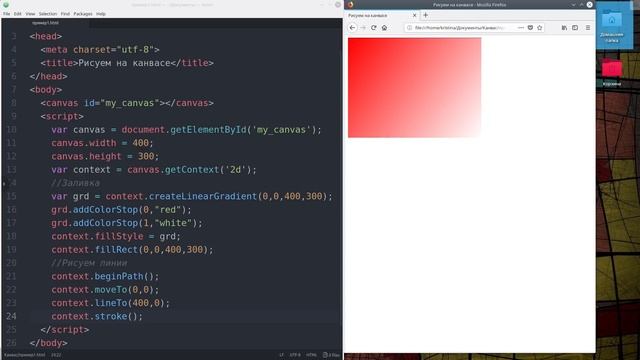Click UTF-8 encoding in status bar
The width and height of the screenshot is (640, 360).
(295, 355)
